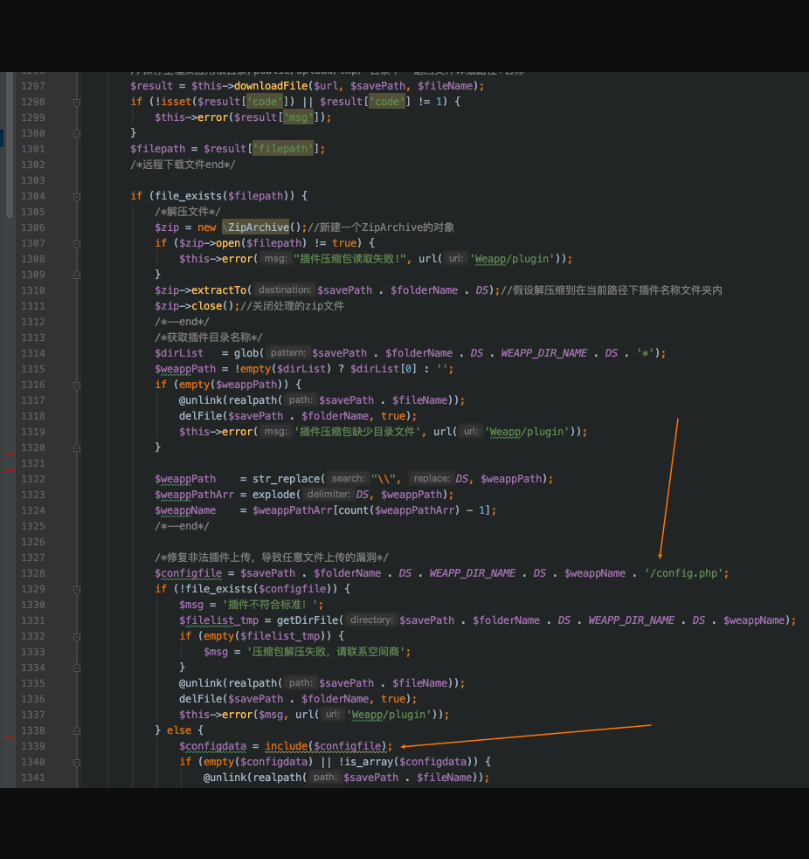This screenshot has height=859, width=809.
Task: Click the fold end marker at line 1338
Action: coord(76,730)
